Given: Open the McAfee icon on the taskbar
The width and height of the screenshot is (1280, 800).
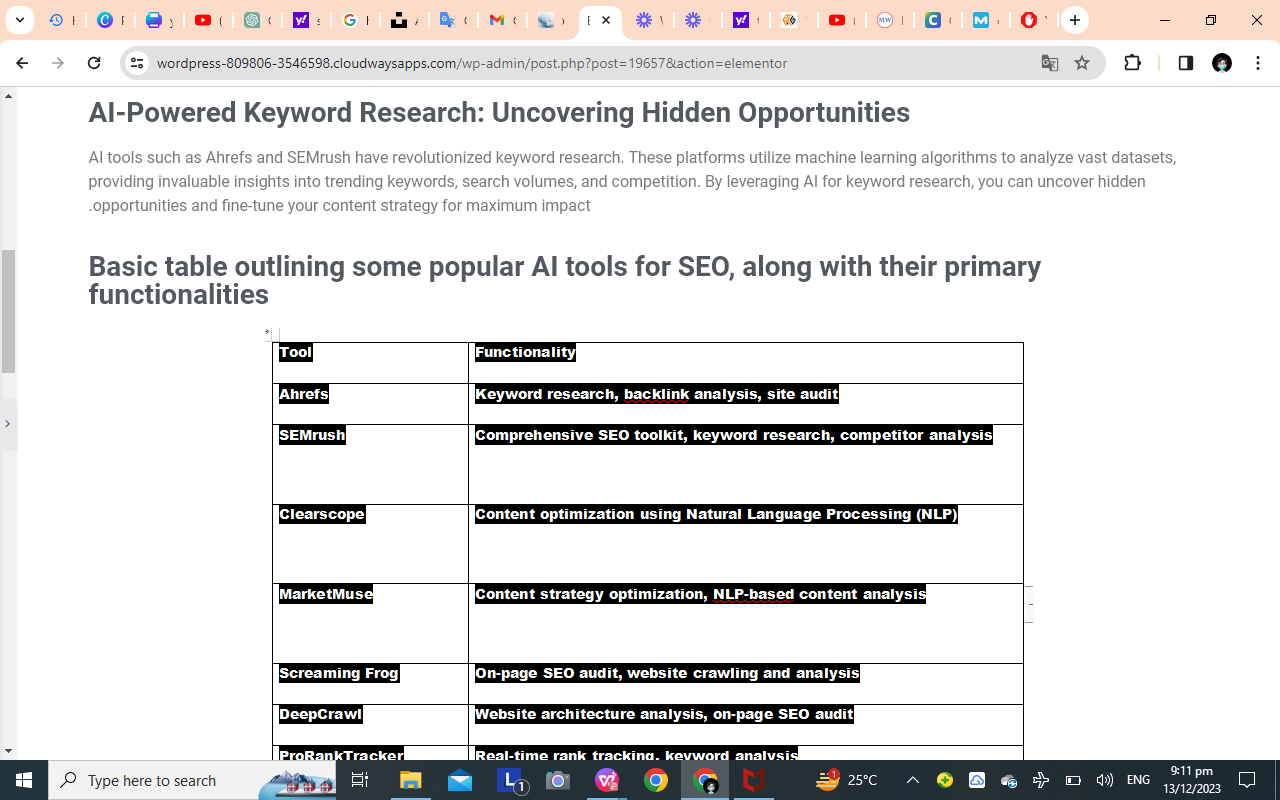Looking at the screenshot, I should [754, 780].
